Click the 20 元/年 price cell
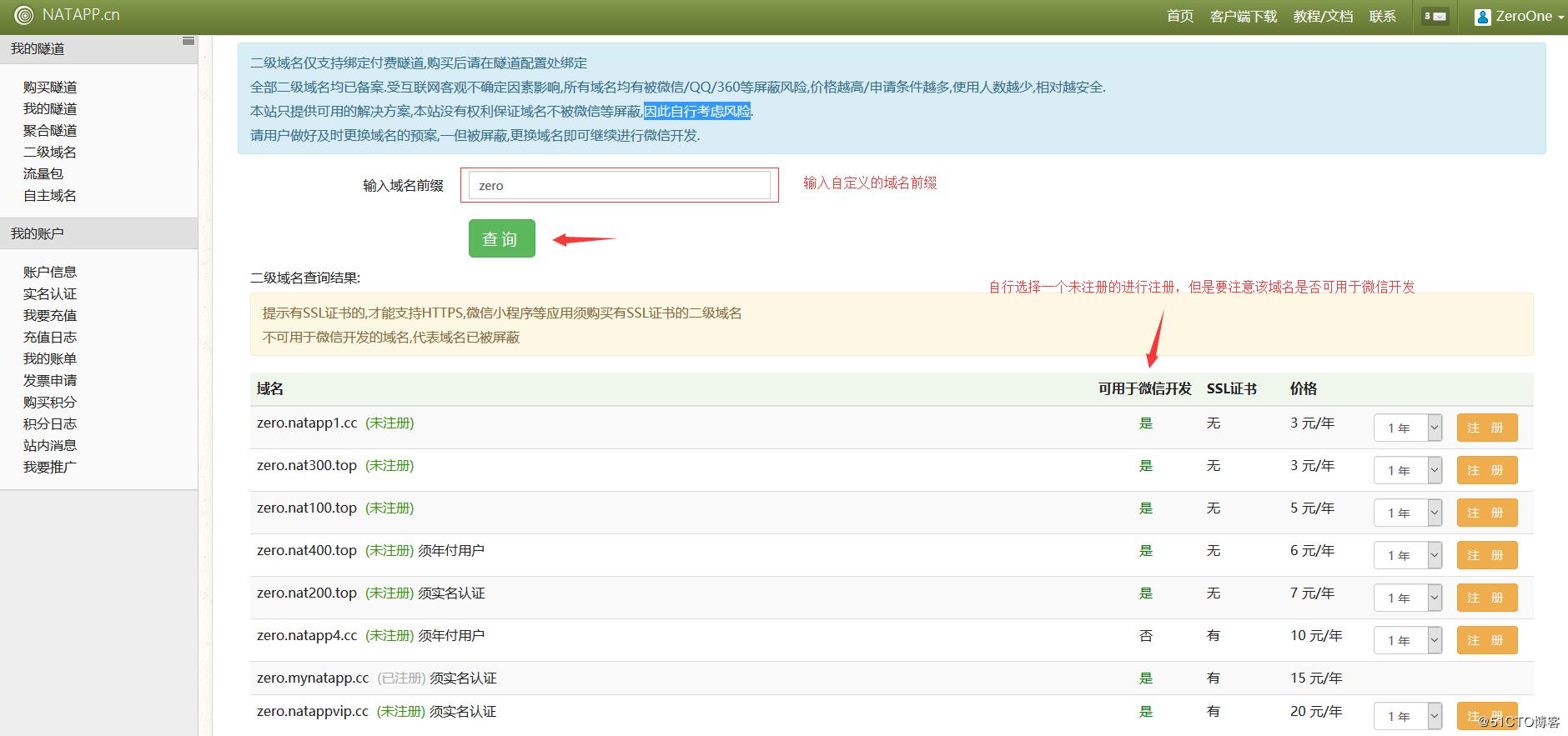 tap(1316, 711)
